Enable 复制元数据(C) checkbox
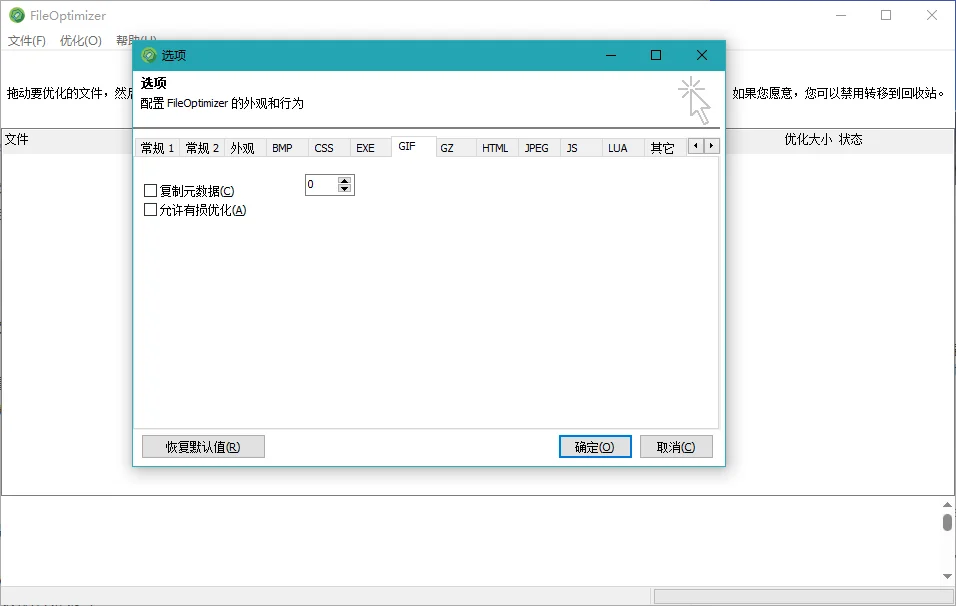Viewport: 956px width, 606px height. (150, 191)
